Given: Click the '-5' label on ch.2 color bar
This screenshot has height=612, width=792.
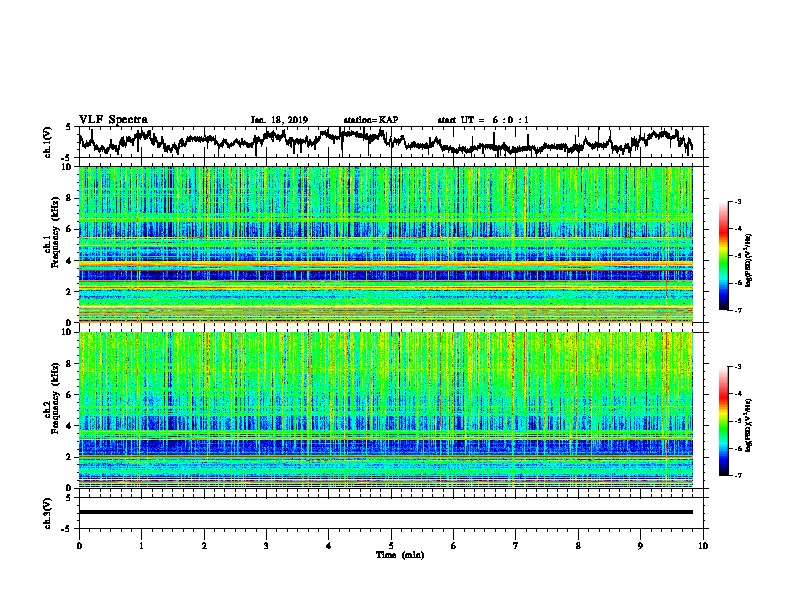Looking at the screenshot, I should [x=737, y=421].
